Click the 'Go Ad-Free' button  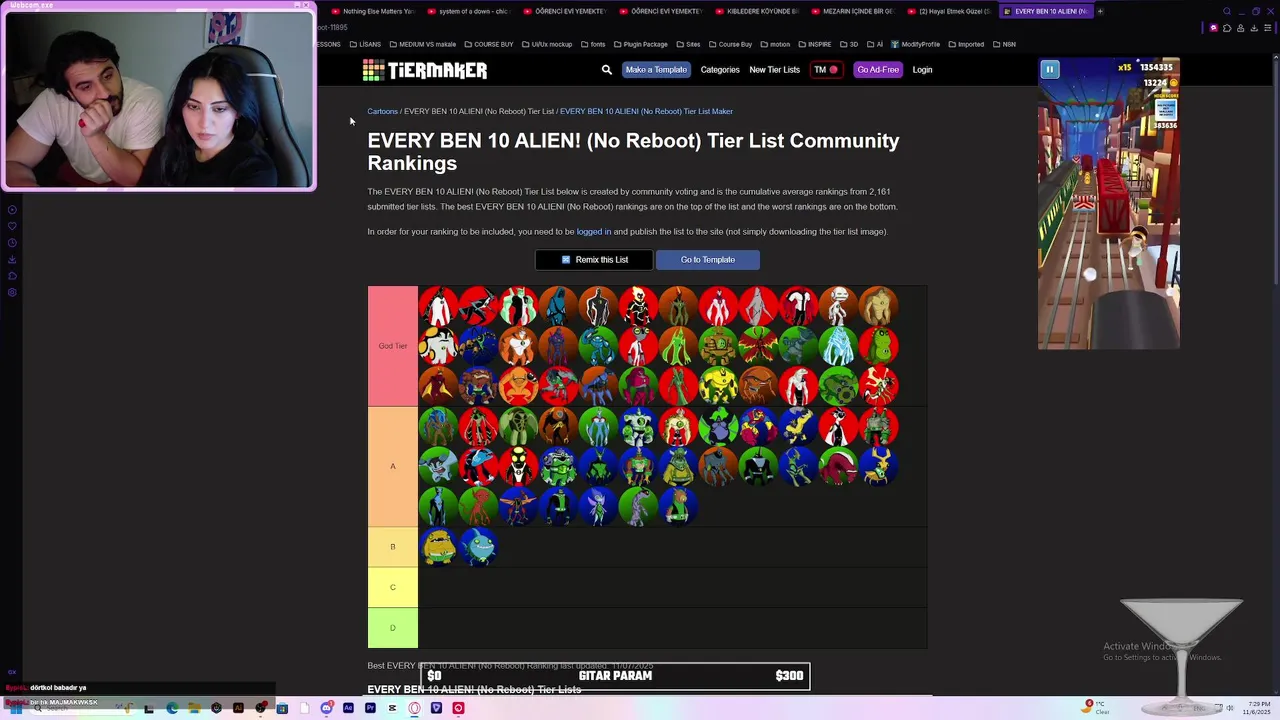(878, 70)
